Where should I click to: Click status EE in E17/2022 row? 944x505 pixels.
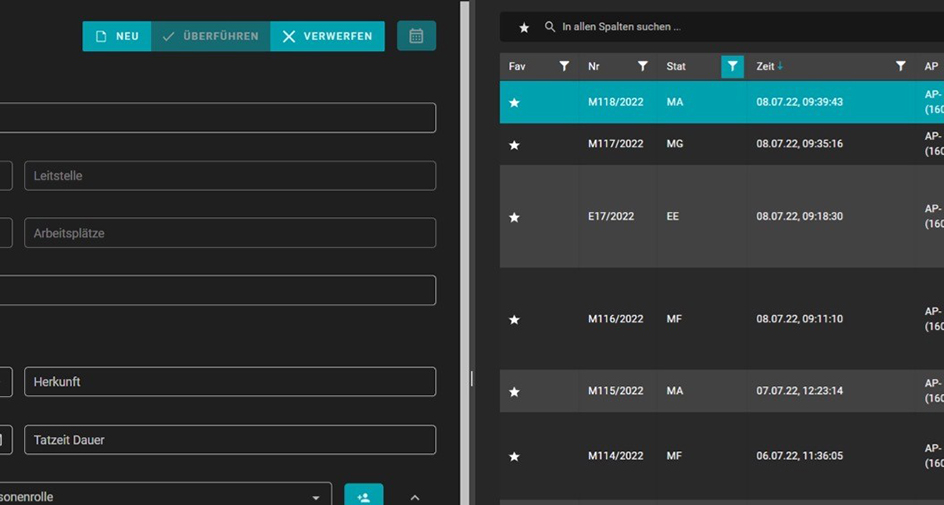(672, 216)
